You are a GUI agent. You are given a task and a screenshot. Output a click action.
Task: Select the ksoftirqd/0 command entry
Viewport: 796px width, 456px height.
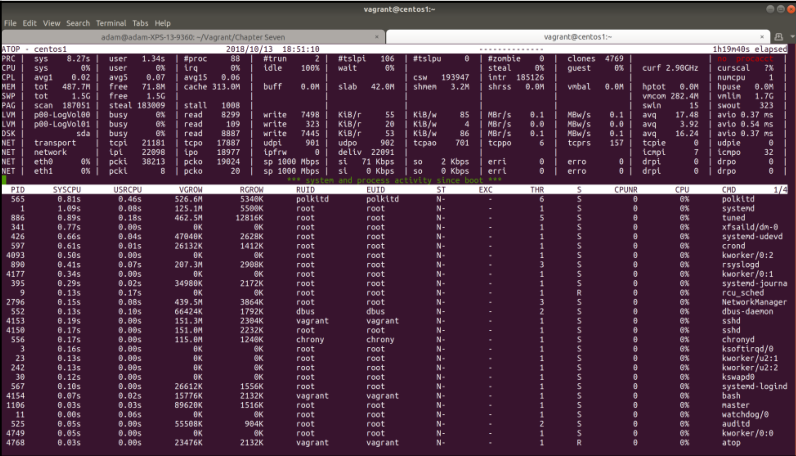pyautogui.click(x=747, y=349)
